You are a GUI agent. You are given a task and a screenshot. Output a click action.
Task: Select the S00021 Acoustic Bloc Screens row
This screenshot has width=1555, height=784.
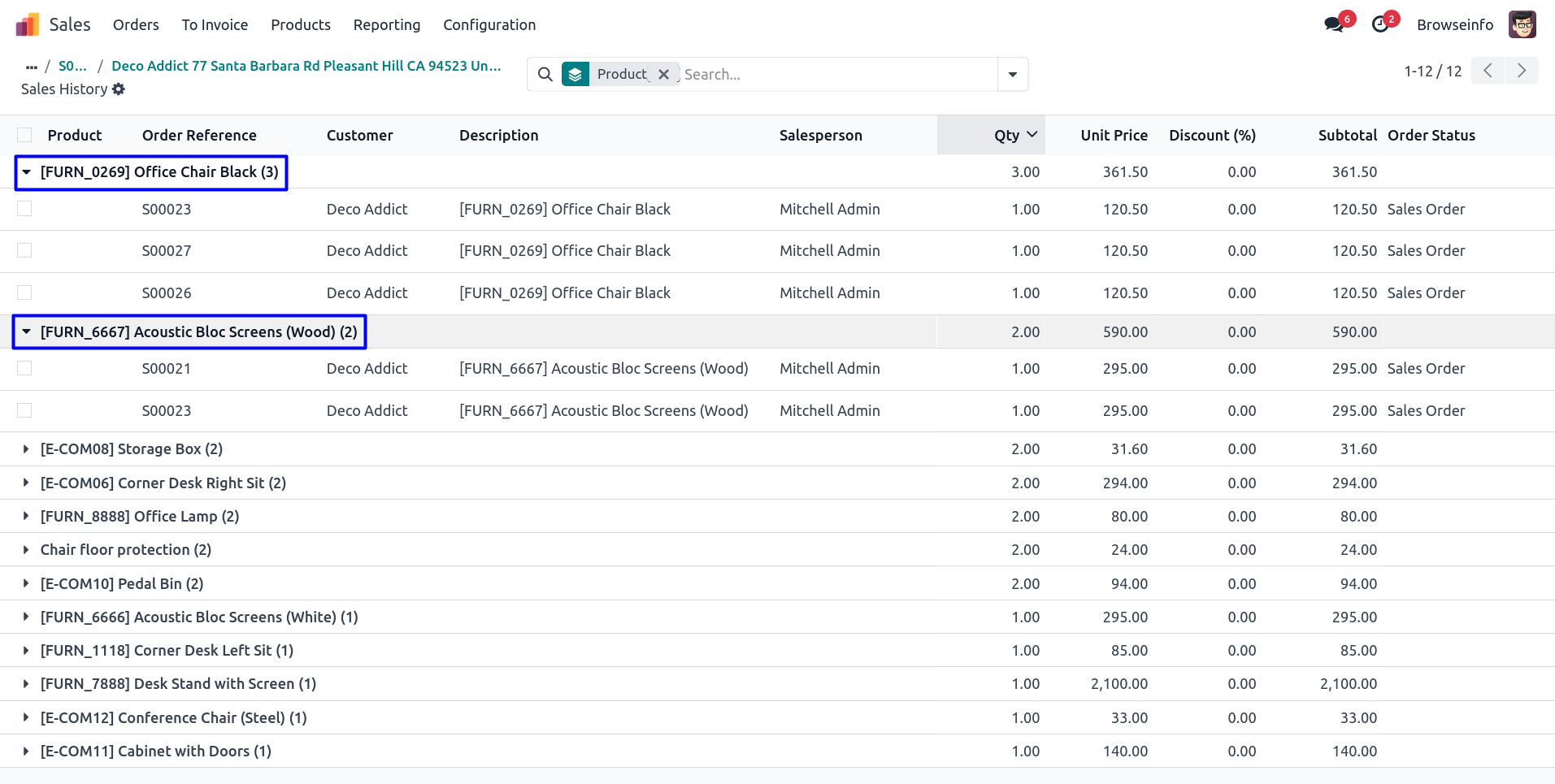pos(24,368)
